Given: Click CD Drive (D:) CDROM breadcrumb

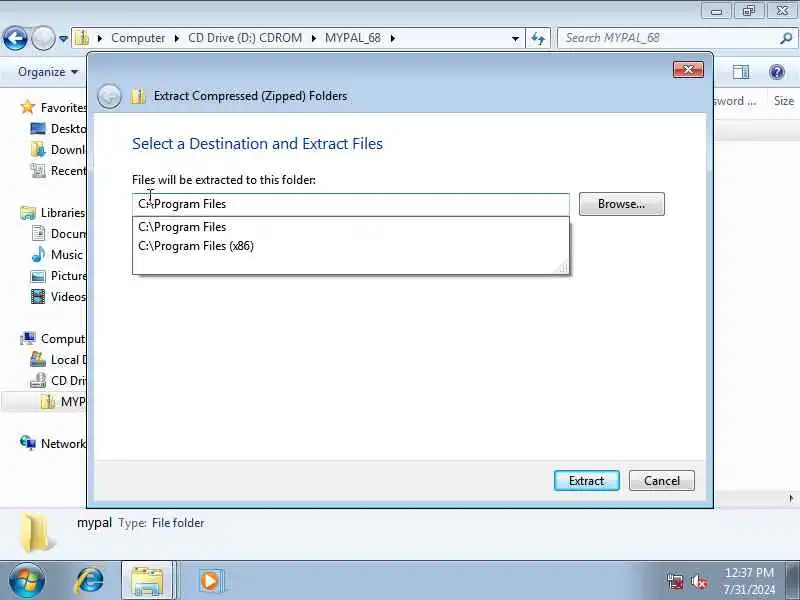Looking at the screenshot, I should tap(245, 38).
